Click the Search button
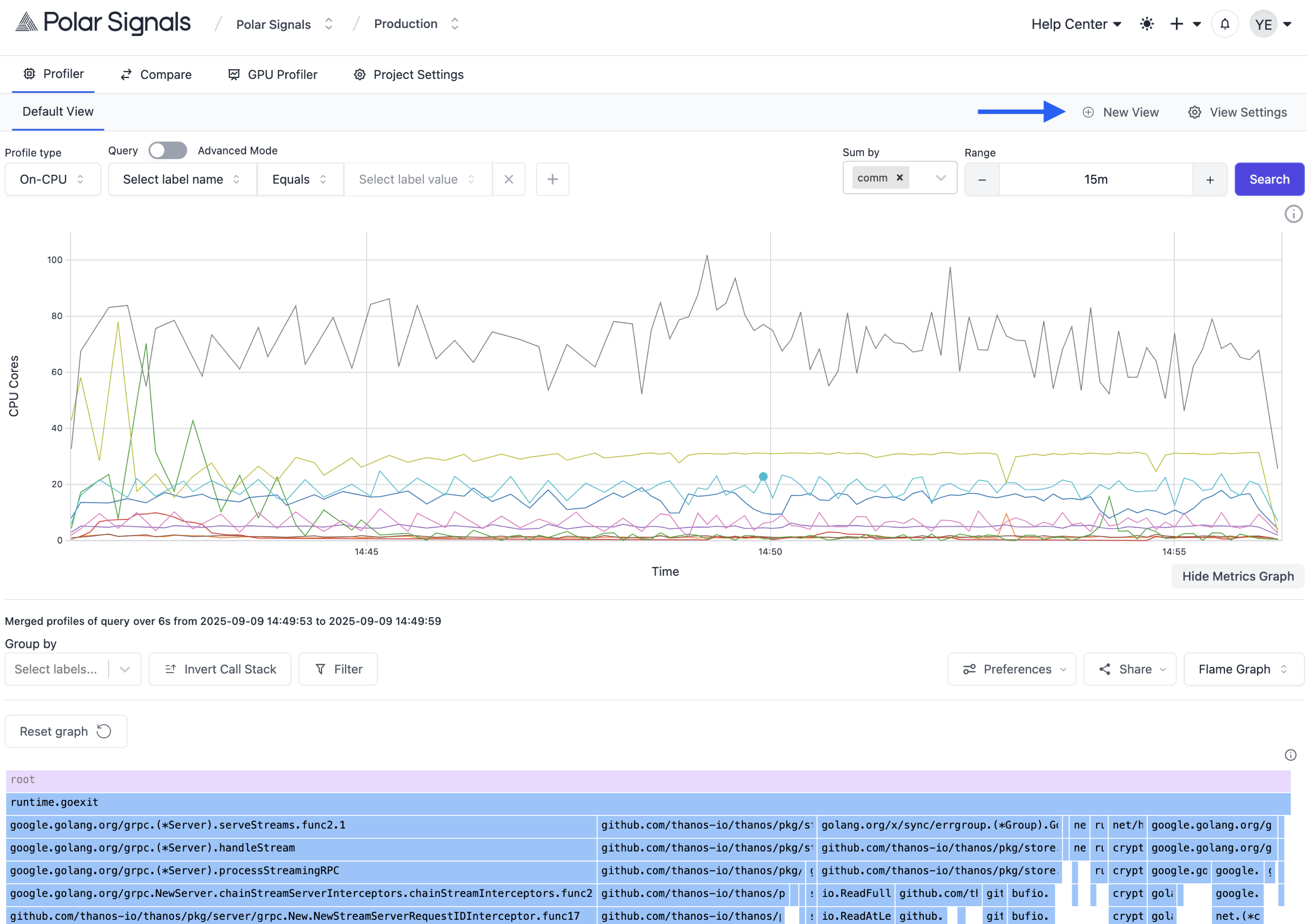 [1269, 179]
